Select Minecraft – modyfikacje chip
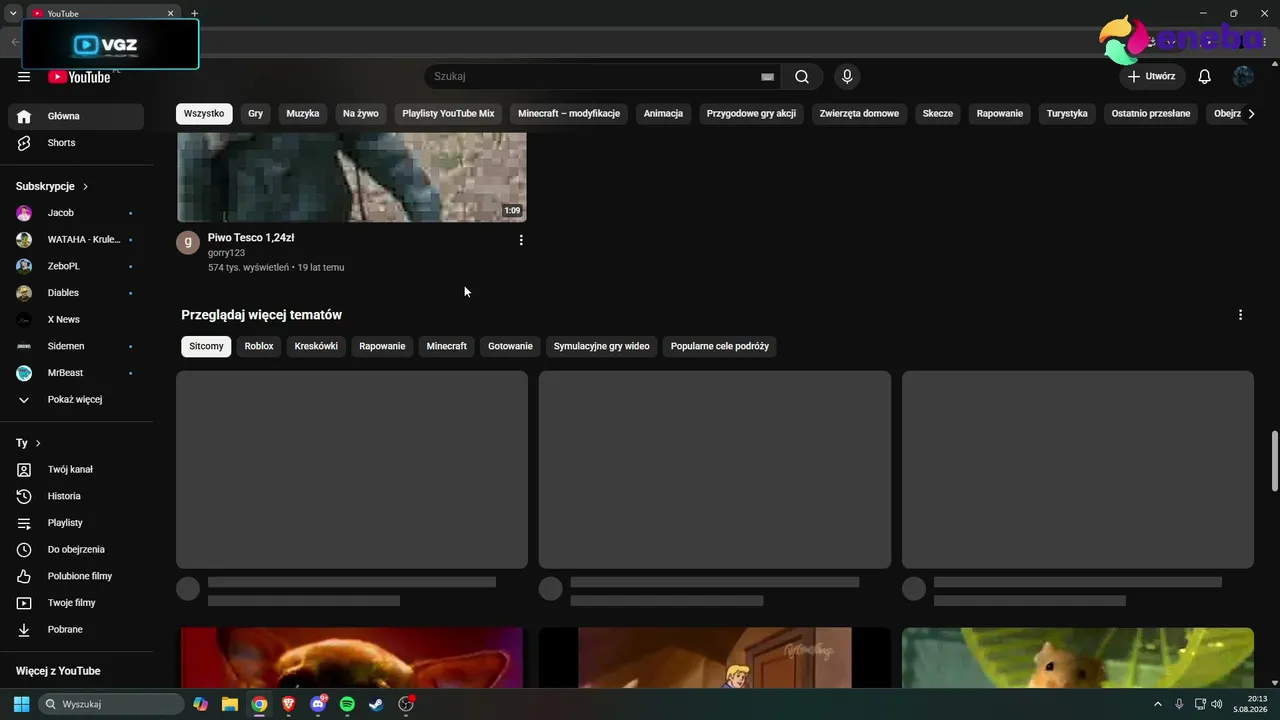Image resolution: width=1280 pixels, height=720 pixels. pos(569,114)
